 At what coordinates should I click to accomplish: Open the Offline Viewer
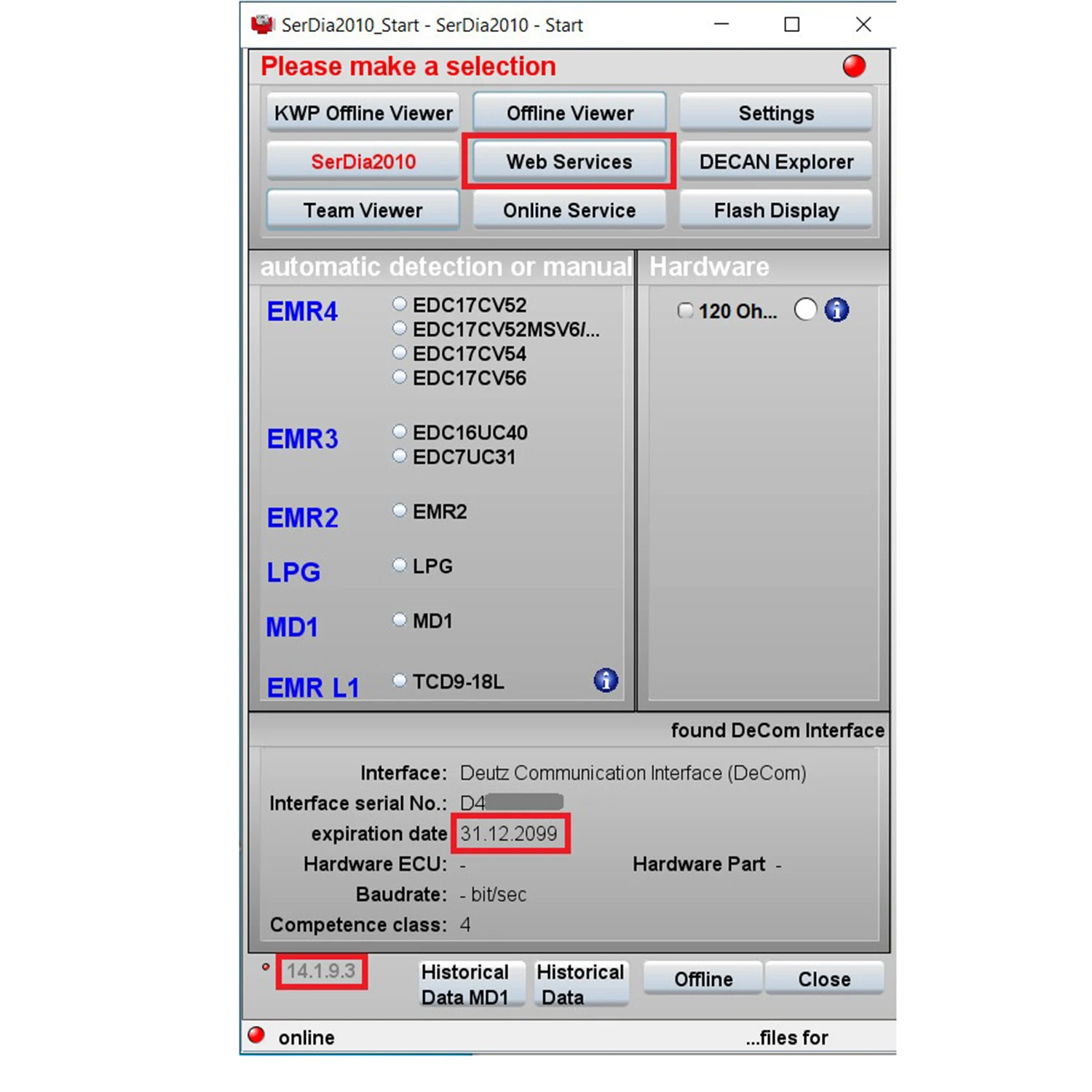tap(569, 113)
